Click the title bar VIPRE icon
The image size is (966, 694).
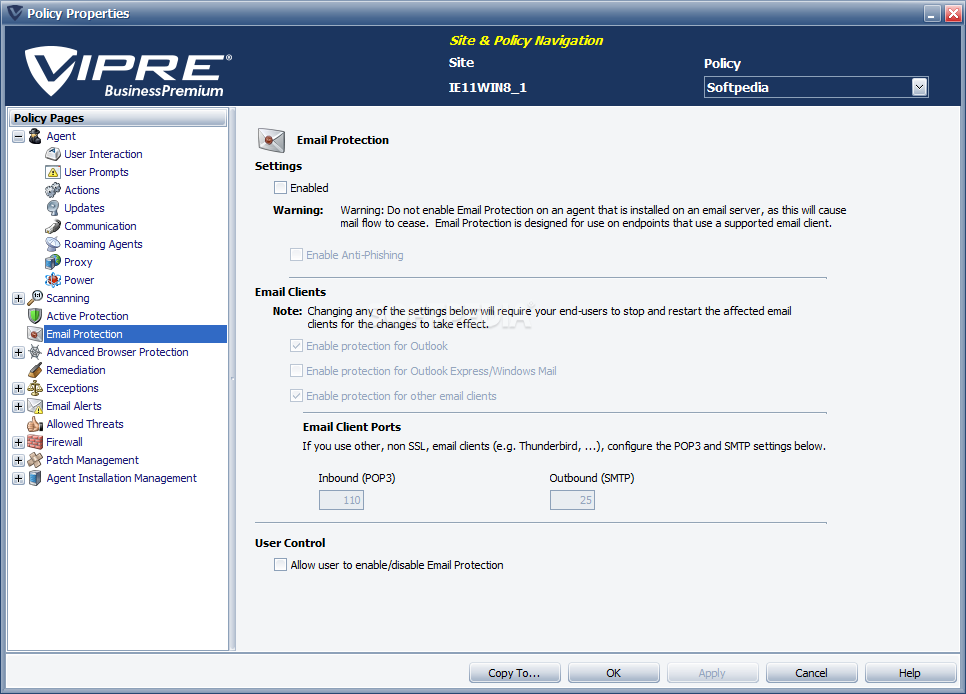14,13
